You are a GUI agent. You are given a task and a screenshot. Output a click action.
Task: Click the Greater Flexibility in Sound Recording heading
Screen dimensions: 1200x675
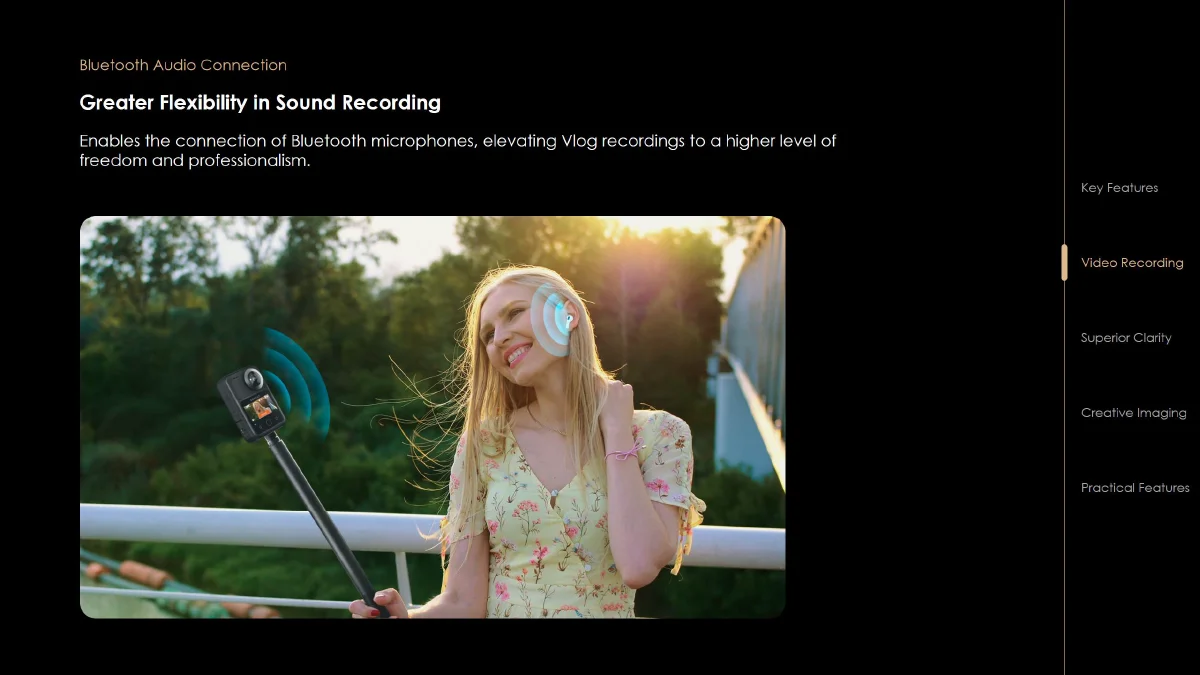(260, 102)
